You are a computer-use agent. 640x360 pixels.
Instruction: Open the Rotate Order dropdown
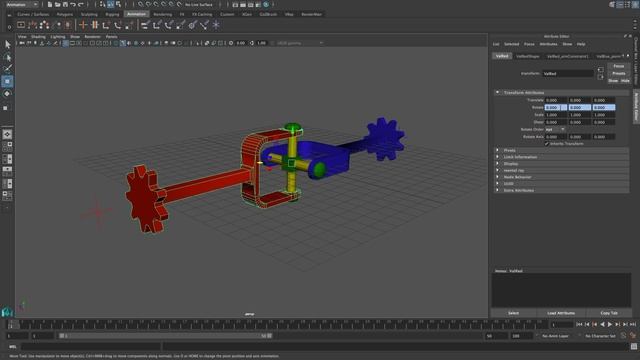(x=555, y=129)
